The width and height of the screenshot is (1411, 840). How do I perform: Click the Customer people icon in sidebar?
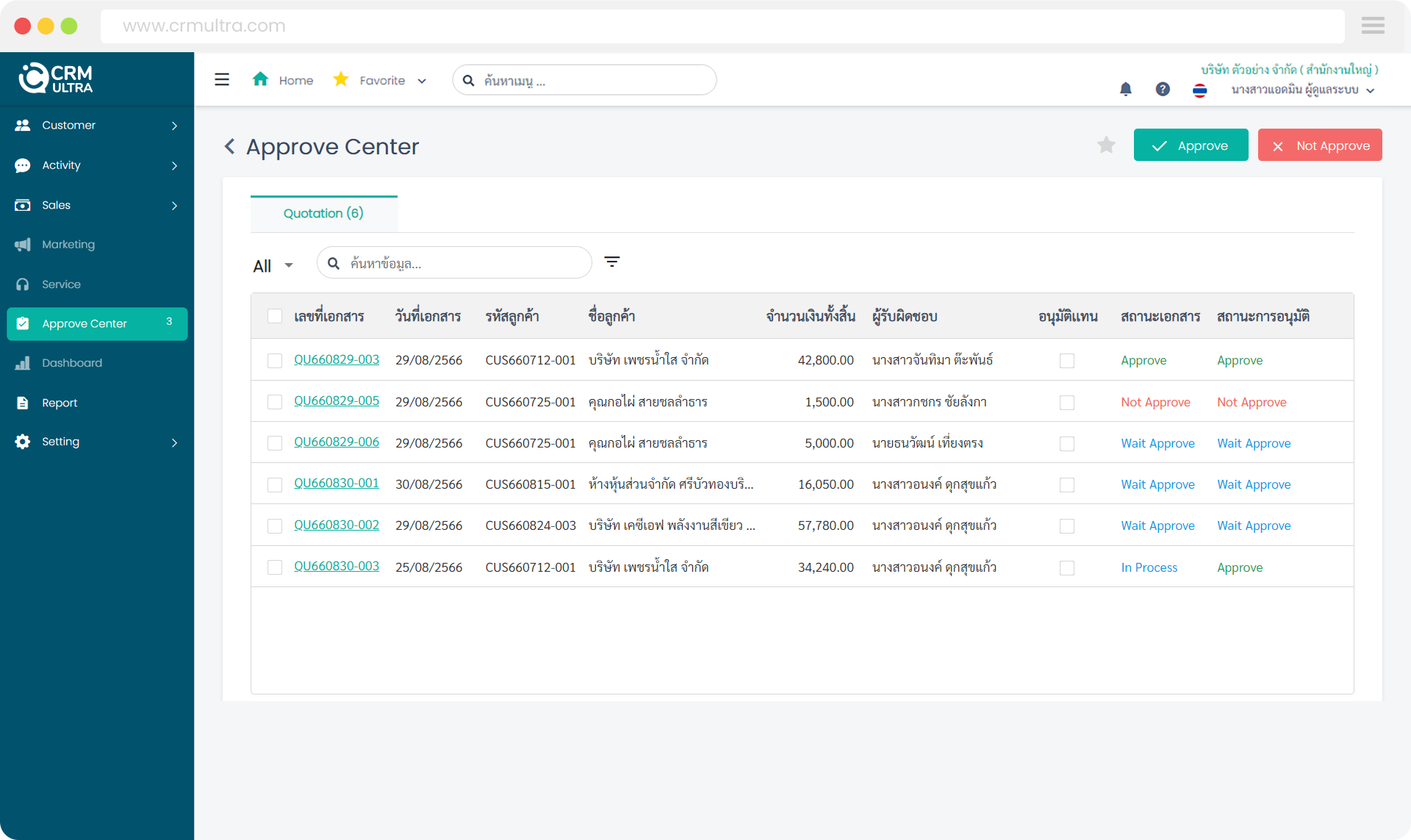[23, 125]
